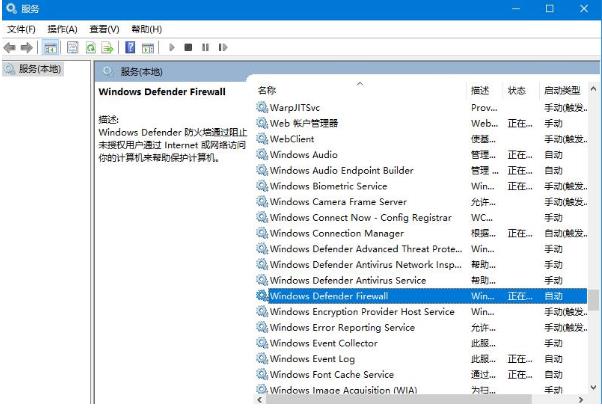The height and width of the screenshot is (411, 602).
Task: Select Windows Encryption Provider Host Service
Action: [x=362, y=312]
